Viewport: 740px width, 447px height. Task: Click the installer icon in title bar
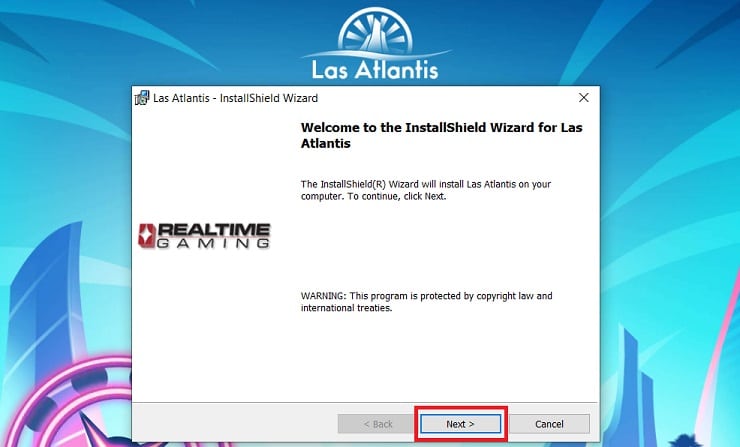pyautogui.click(x=142, y=98)
